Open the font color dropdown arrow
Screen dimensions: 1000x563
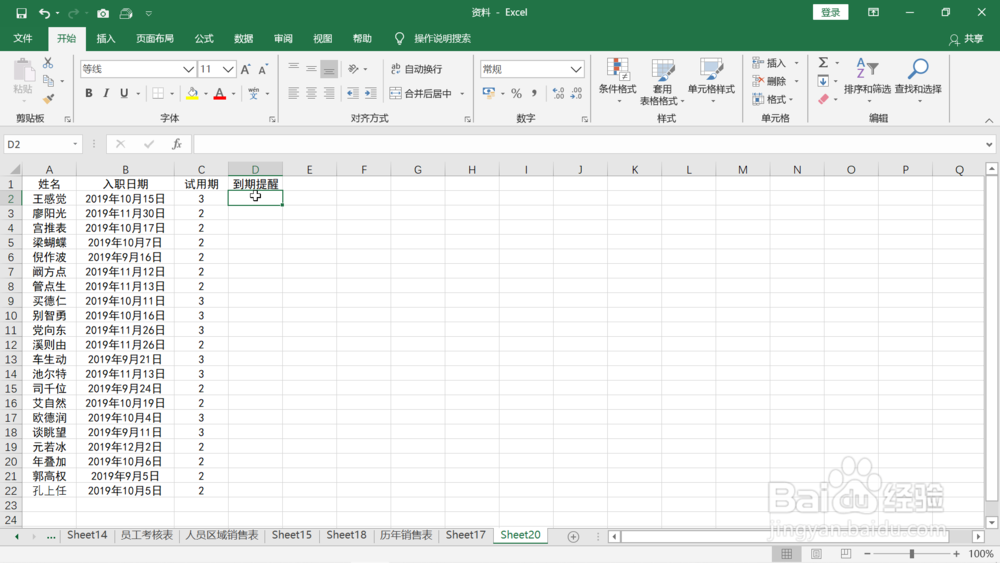[x=233, y=94]
